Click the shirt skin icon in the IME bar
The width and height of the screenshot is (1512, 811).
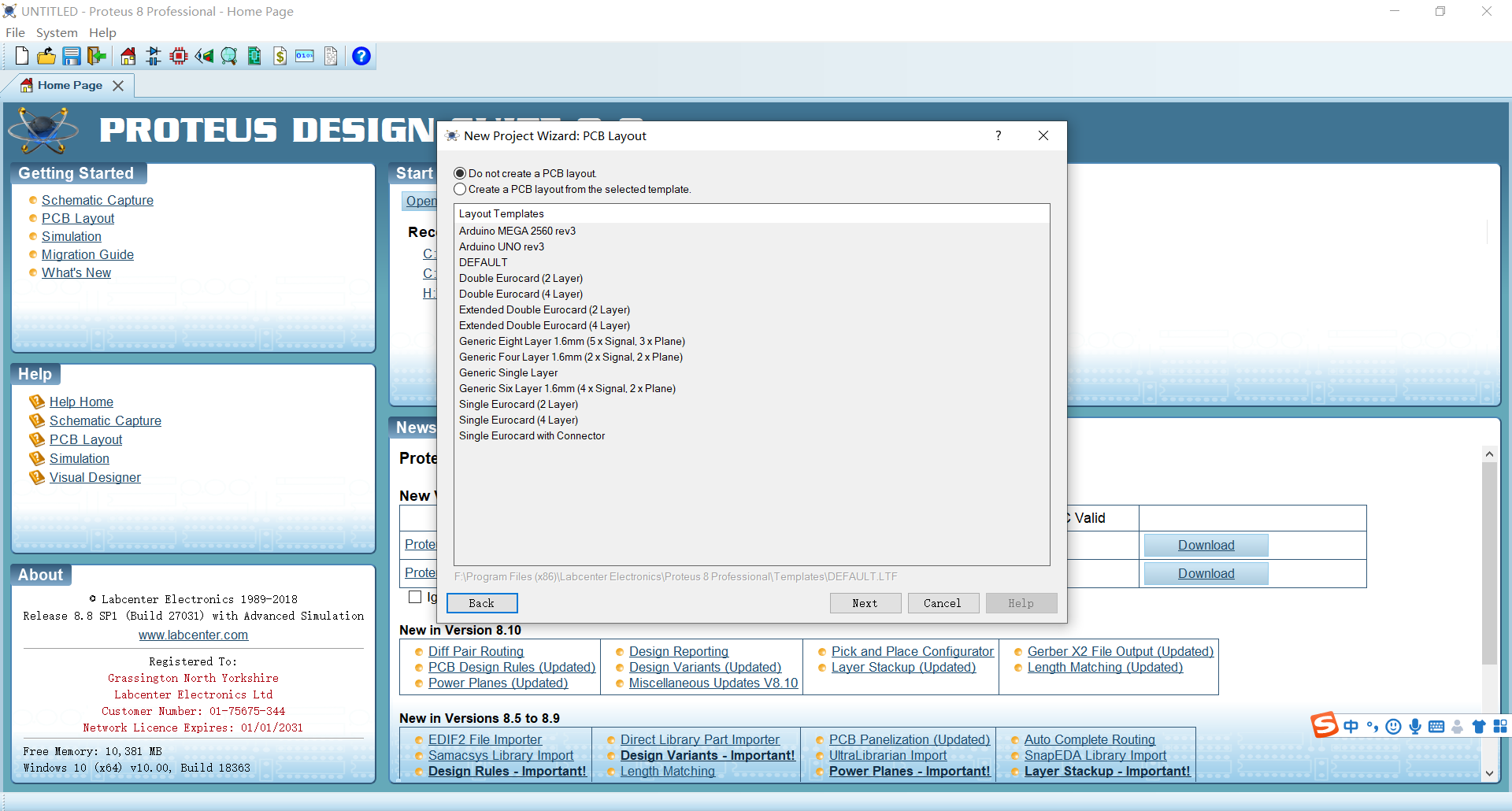1479,727
